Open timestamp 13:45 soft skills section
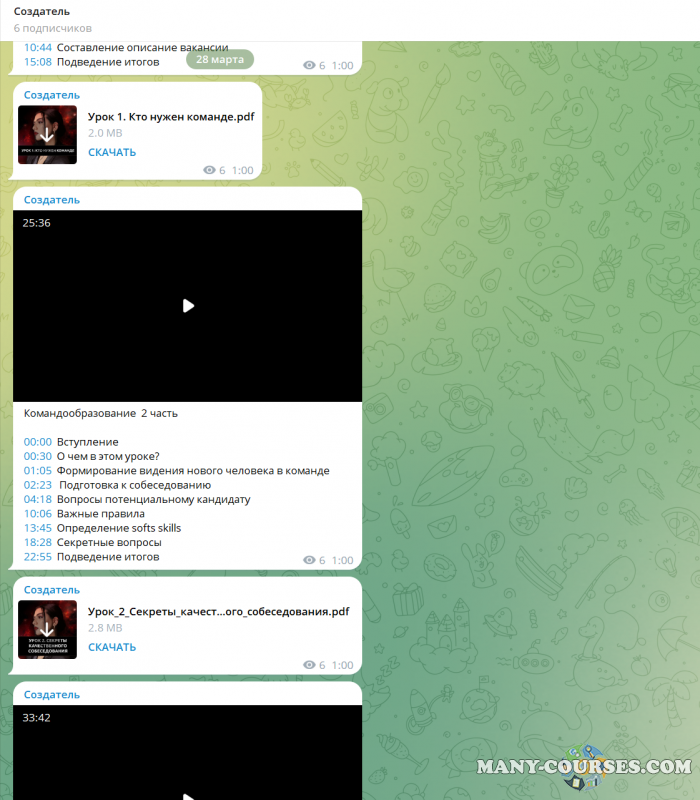The height and width of the screenshot is (800, 700). [x=37, y=528]
